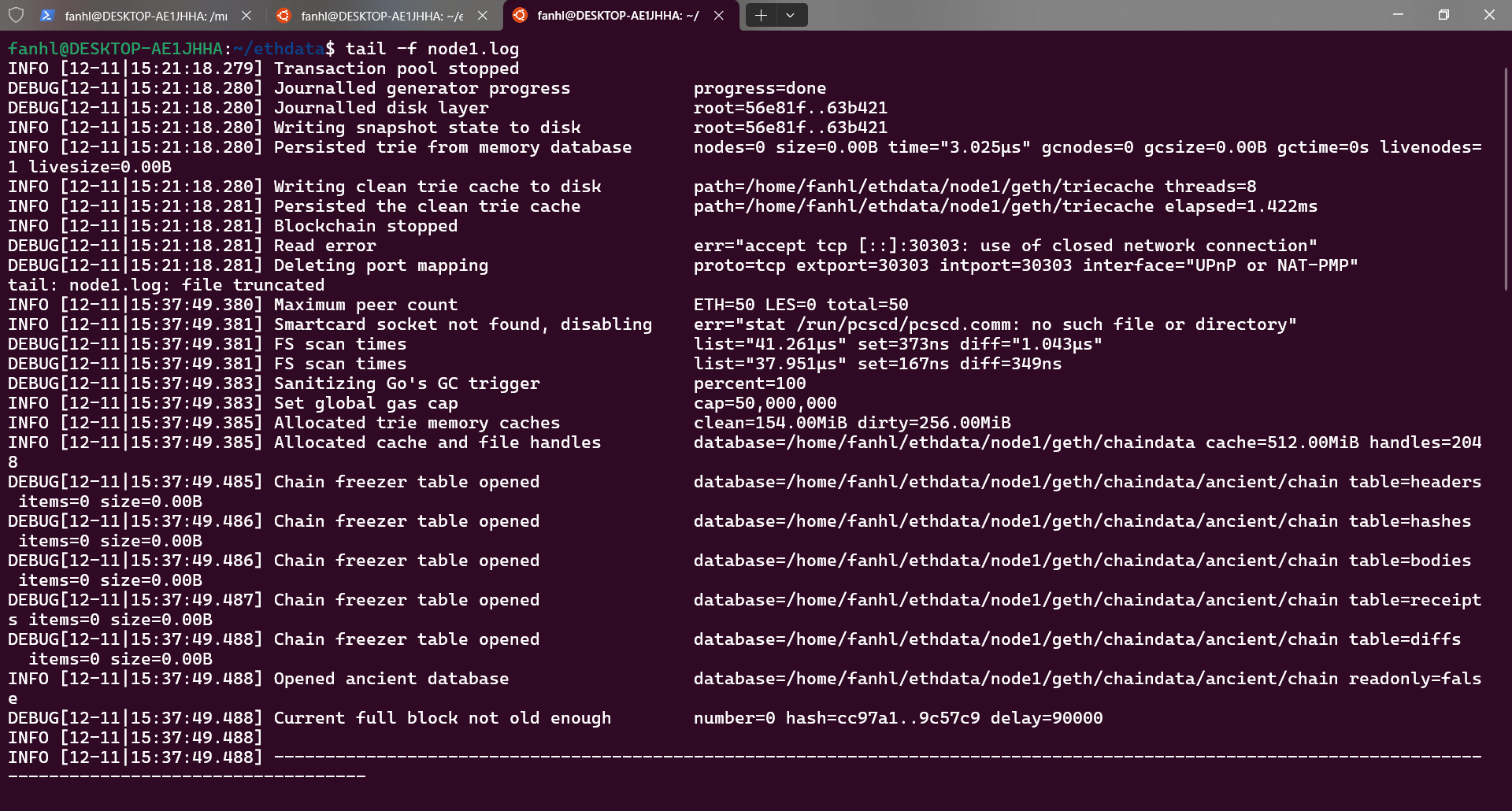
Task: Expand the new tab profile dropdown chevron
Action: tap(791, 15)
